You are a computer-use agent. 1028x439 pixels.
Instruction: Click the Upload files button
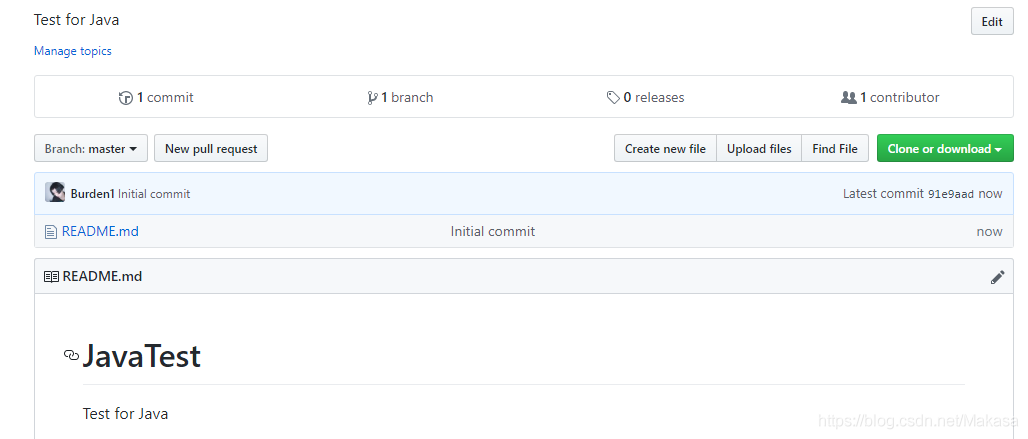759,149
